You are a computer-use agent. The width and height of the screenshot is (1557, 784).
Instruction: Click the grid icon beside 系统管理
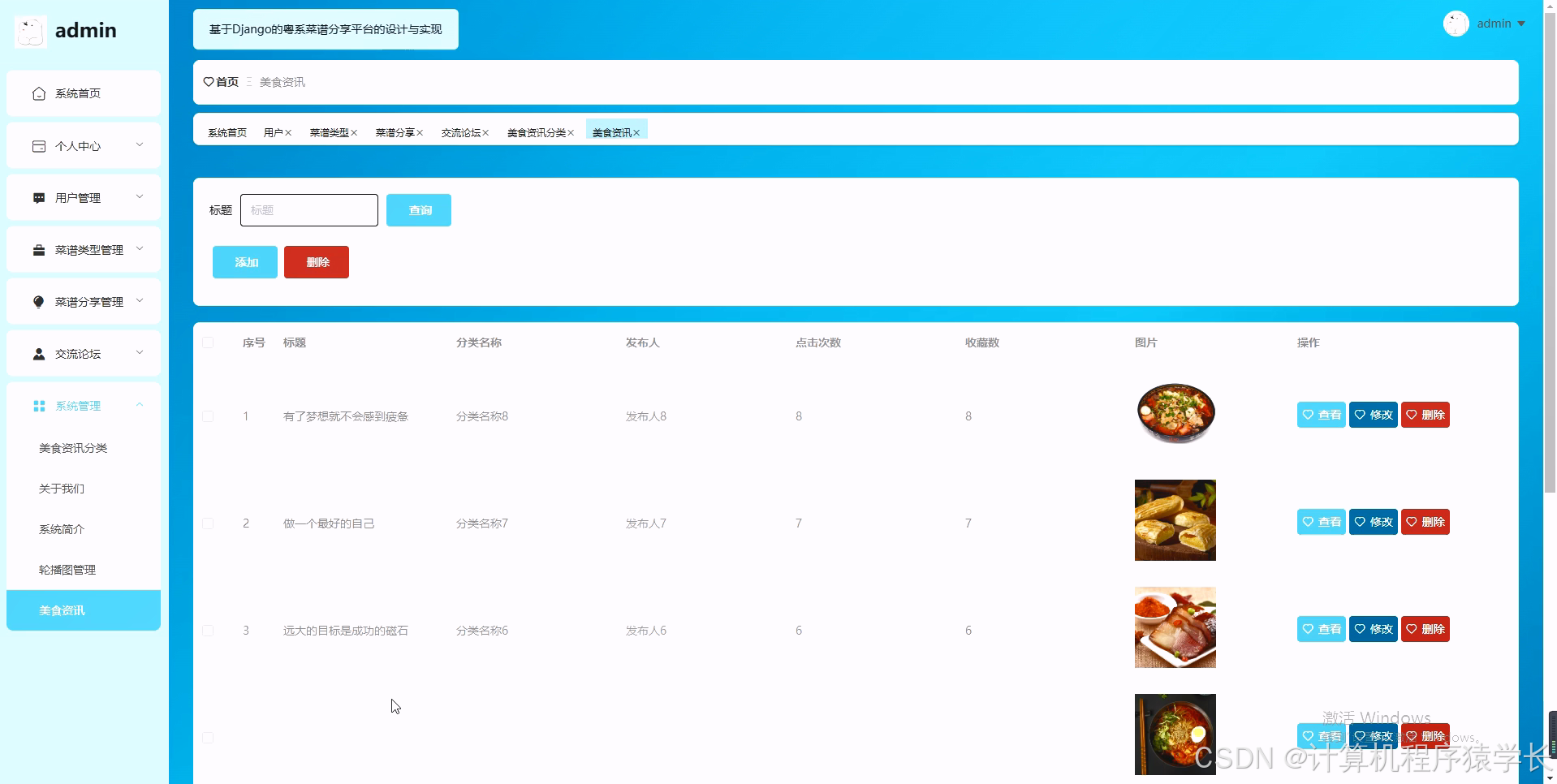pos(38,406)
